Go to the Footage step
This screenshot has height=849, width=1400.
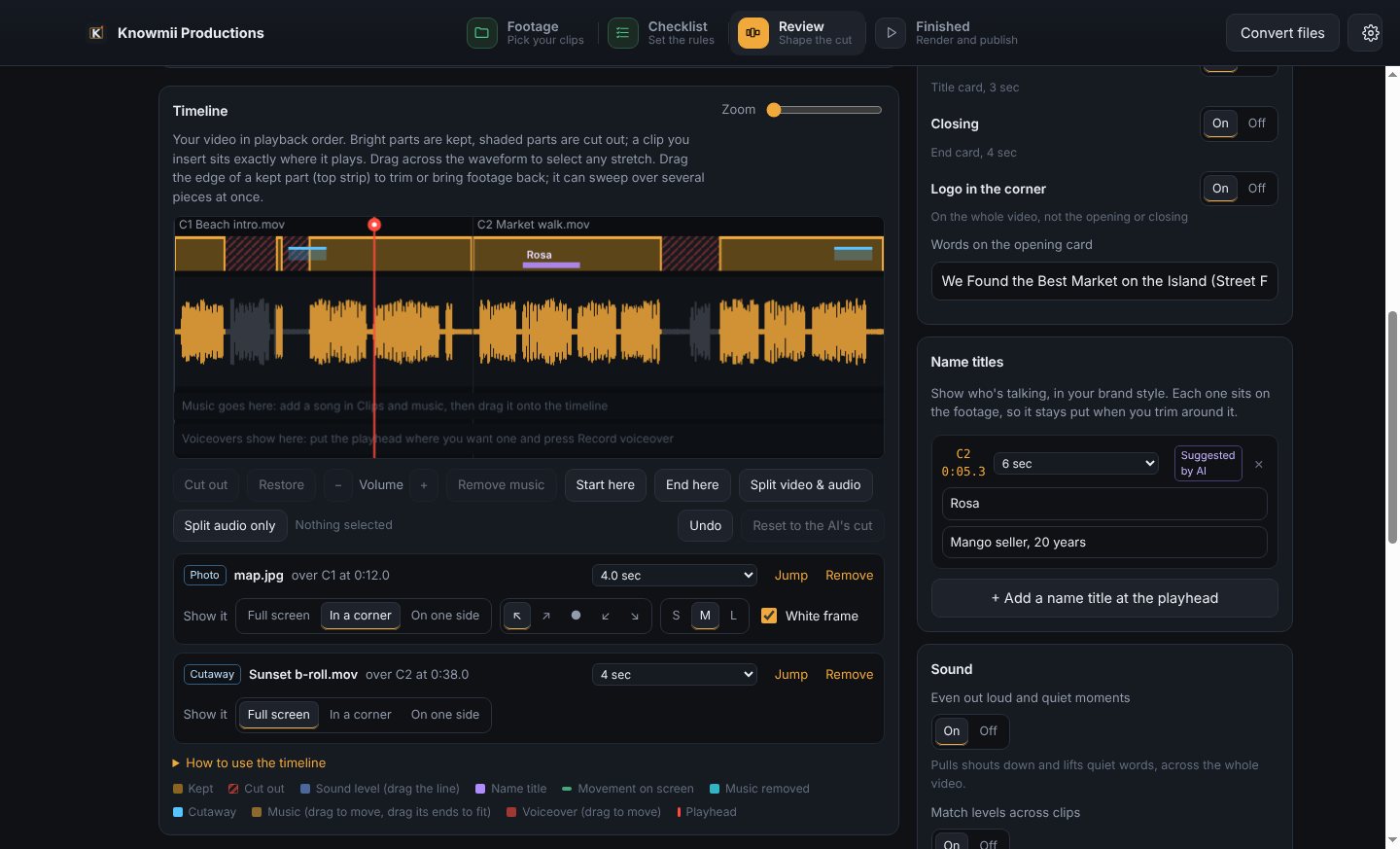526,33
